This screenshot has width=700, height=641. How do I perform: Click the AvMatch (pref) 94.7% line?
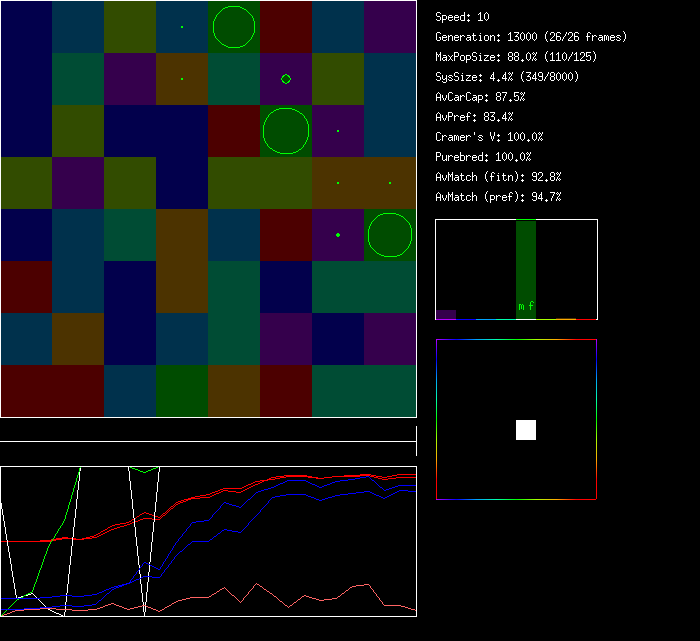pyautogui.click(x=499, y=197)
